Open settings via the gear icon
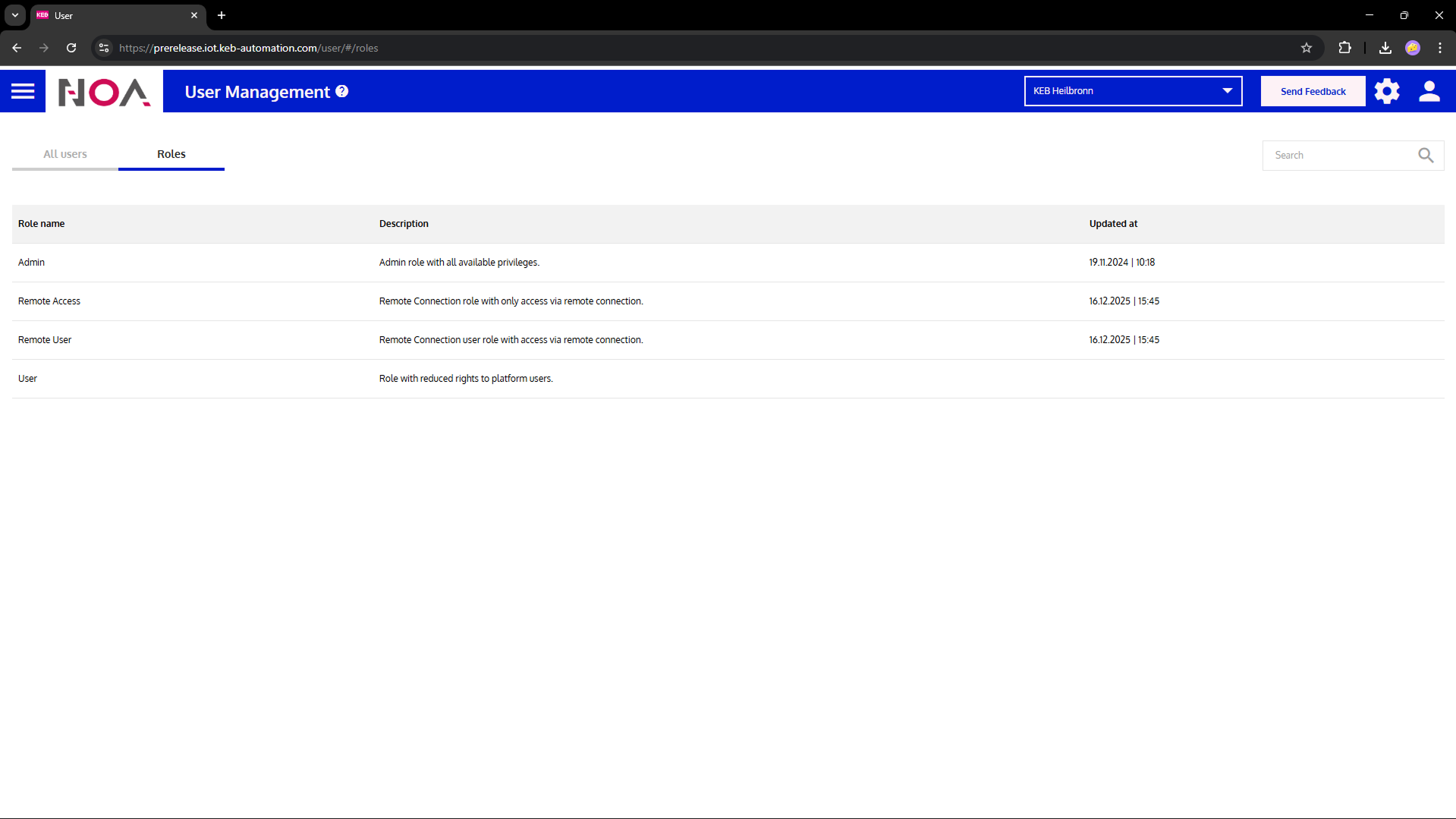This screenshot has height=819, width=1456. (x=1386, y=91)
